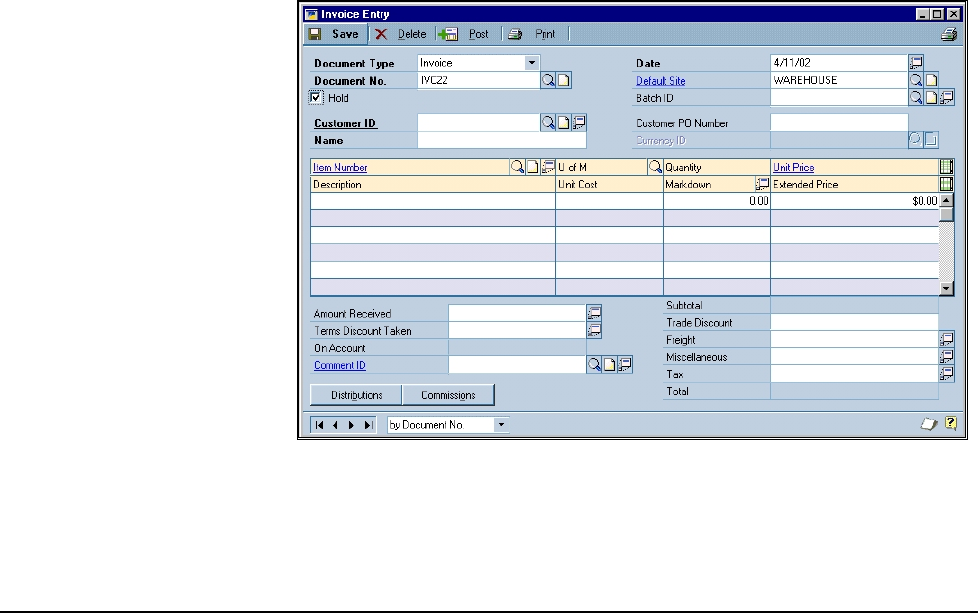978x613 pixels.
Task: Open the Document No. lookup magnifier
Action: pos(548,81)
